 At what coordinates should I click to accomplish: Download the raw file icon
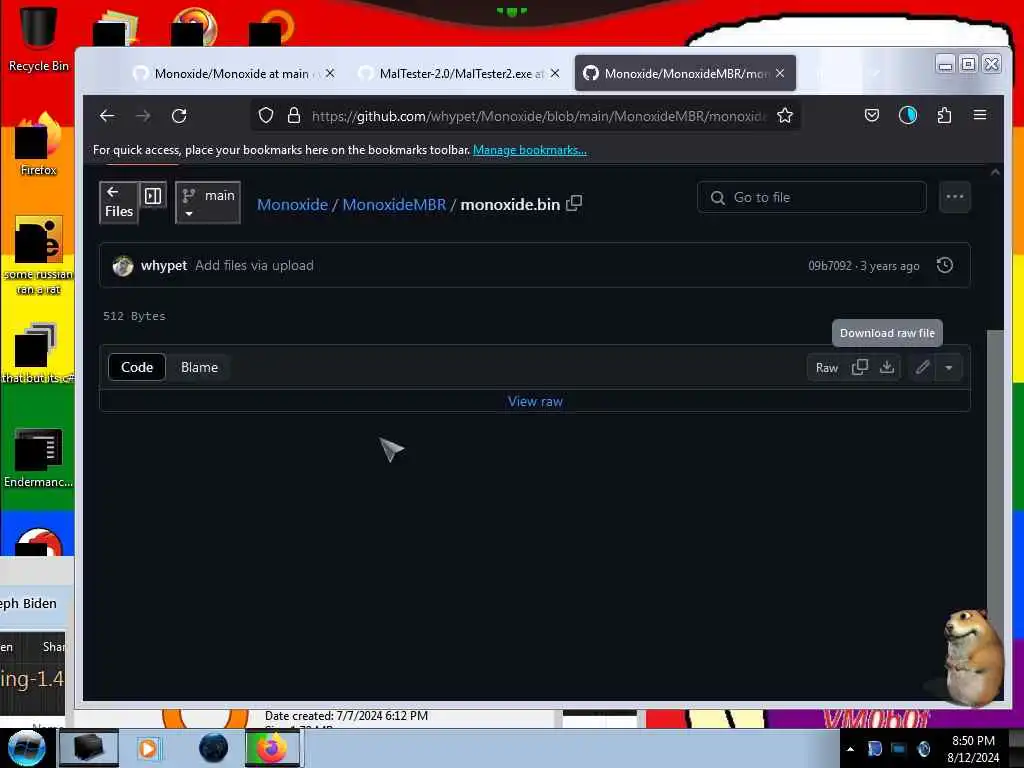[x=886, y=368]
